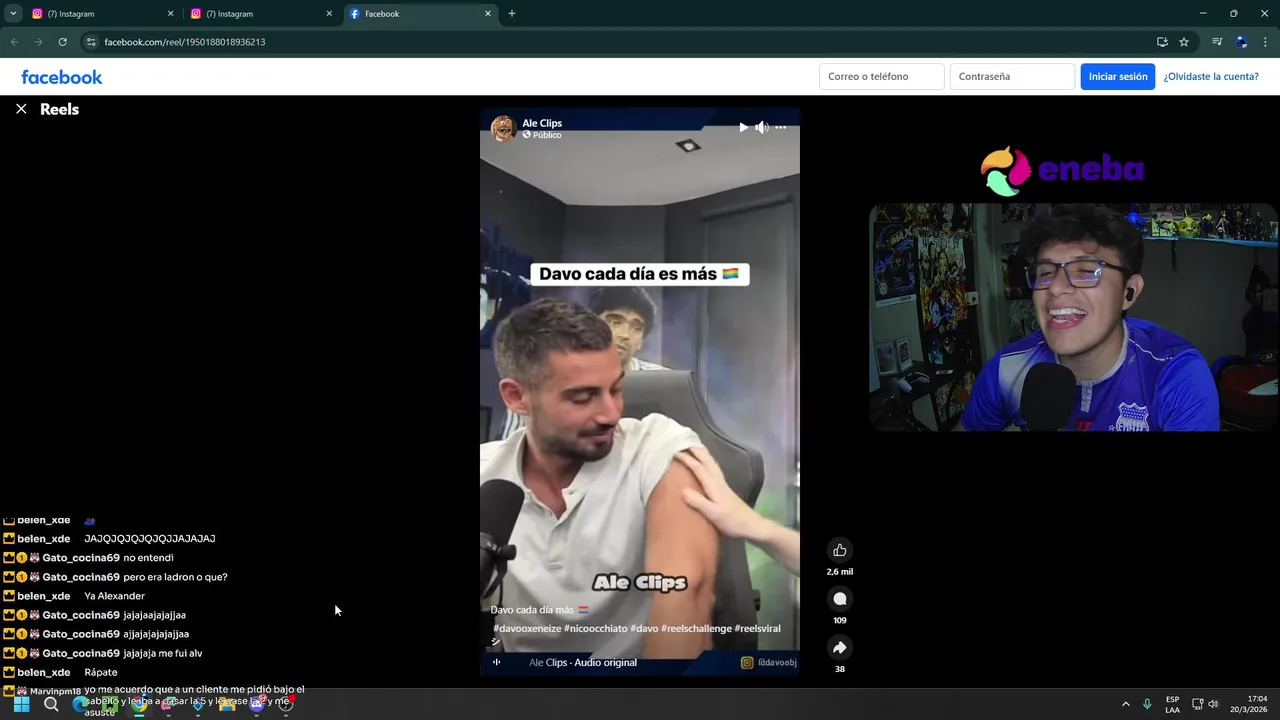This screenshot has width=1280, height=720.
Task: Open the Ale Clips page name
Action: click(542, 123)
